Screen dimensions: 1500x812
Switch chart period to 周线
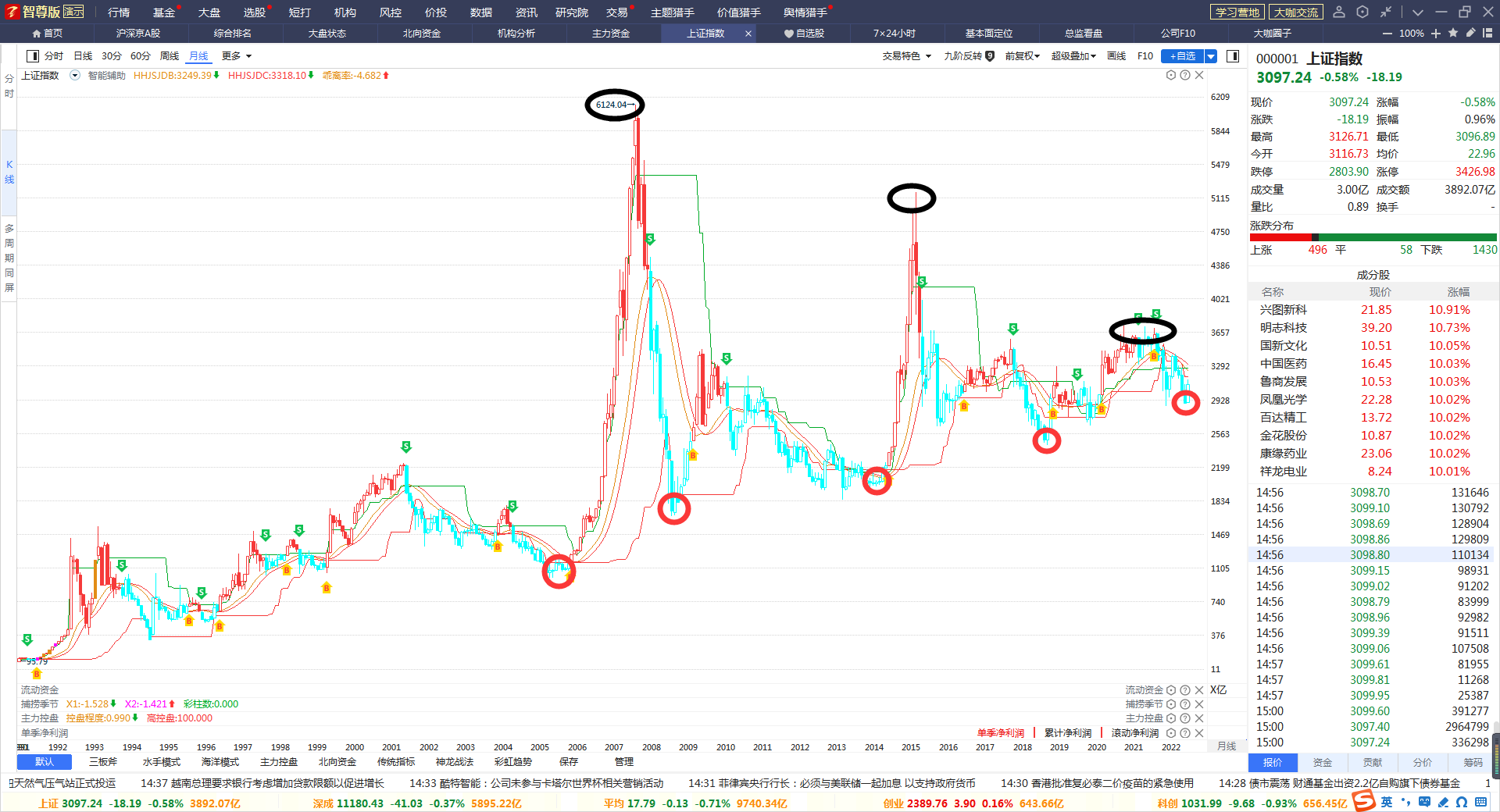tap(170, 56)
